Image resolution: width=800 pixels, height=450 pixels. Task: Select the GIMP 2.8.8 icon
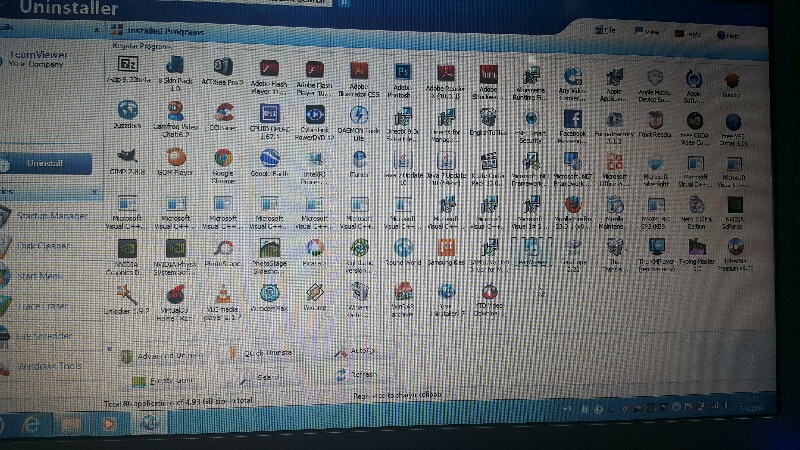click(127, 156)
